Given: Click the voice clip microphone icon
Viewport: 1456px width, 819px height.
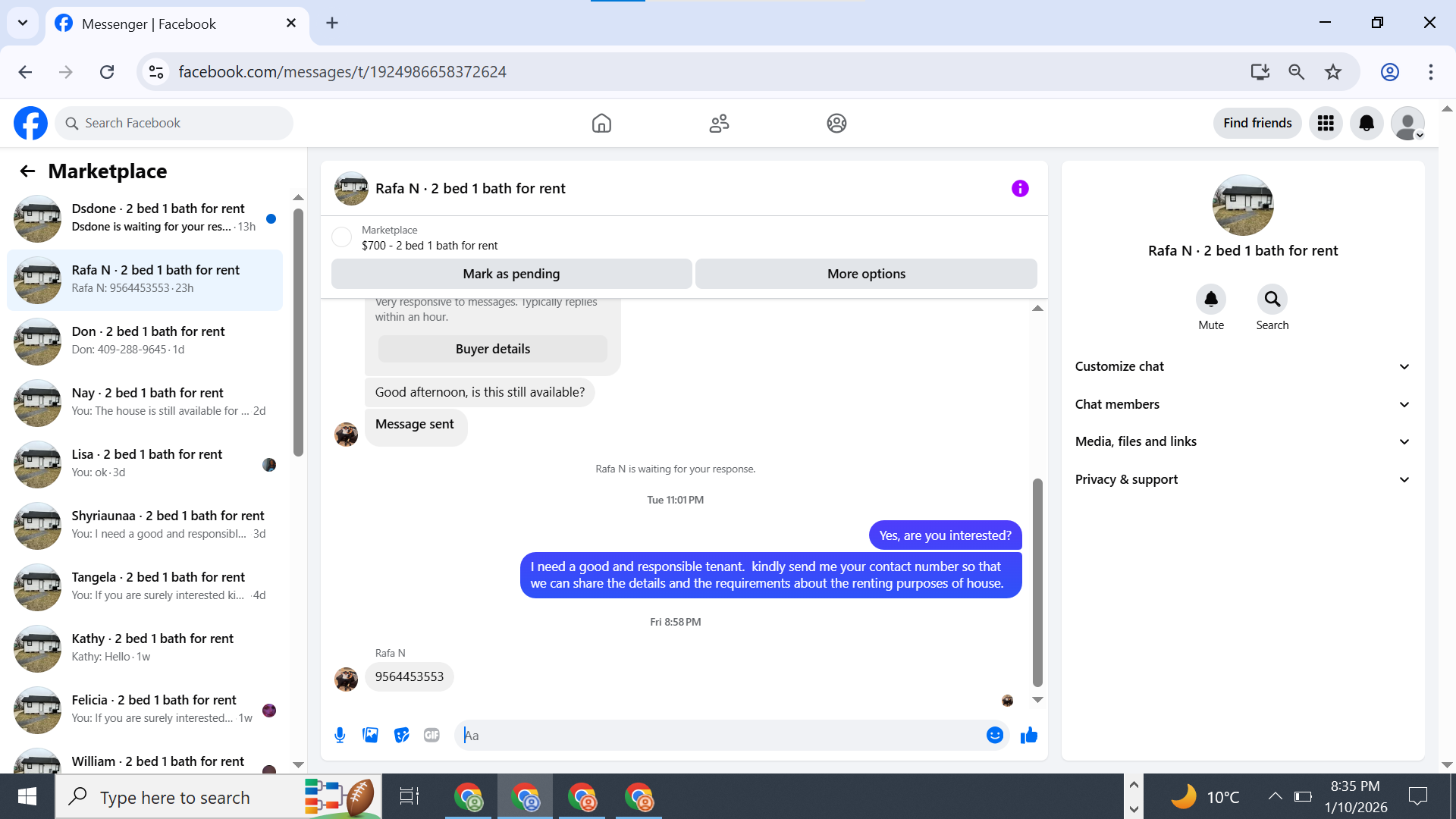Looking at the screenshot, I should click(340, 735).
